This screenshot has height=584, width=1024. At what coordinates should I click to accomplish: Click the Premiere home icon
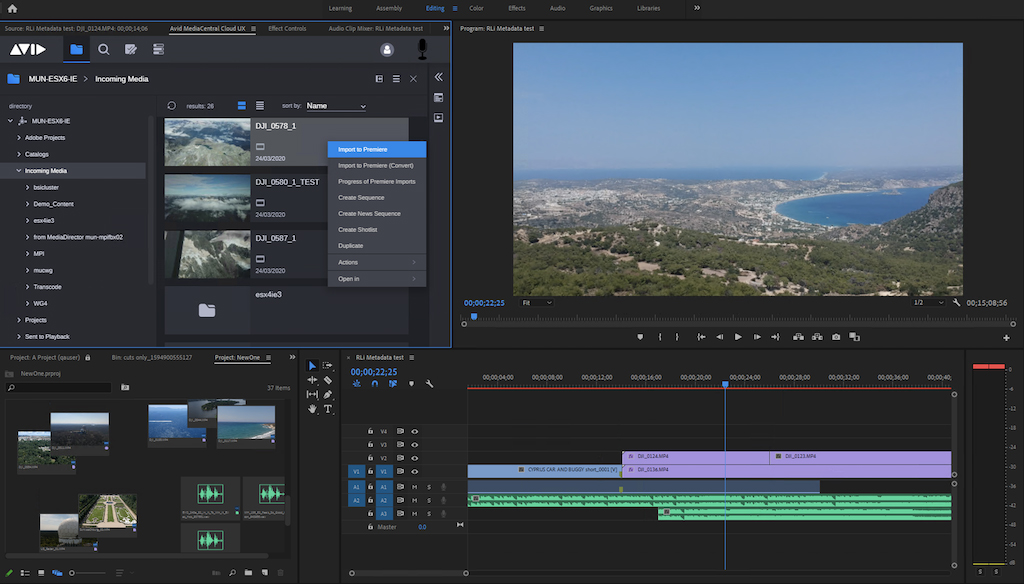pos(12,8)
